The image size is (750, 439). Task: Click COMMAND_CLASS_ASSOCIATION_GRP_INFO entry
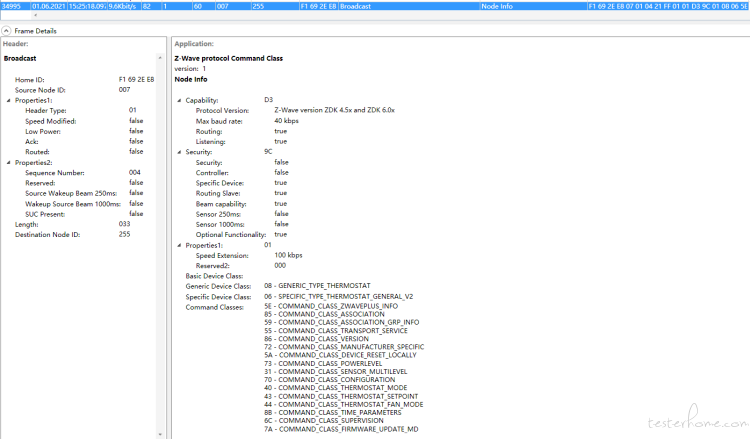pyautogui.click(x=342, y=322)
